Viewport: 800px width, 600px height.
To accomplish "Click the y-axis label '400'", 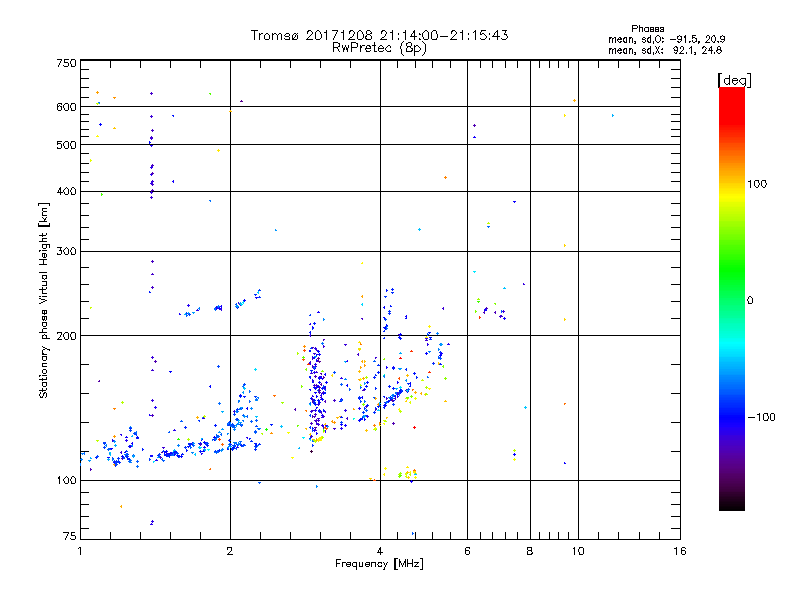I will pyautogui.click(x=66, y=191).
